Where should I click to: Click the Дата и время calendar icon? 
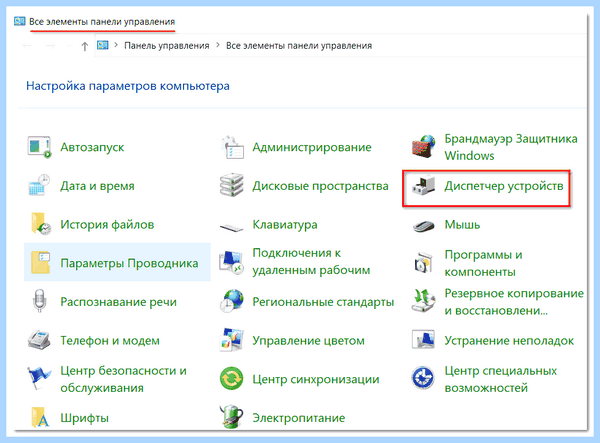click(x=39, y=186)
